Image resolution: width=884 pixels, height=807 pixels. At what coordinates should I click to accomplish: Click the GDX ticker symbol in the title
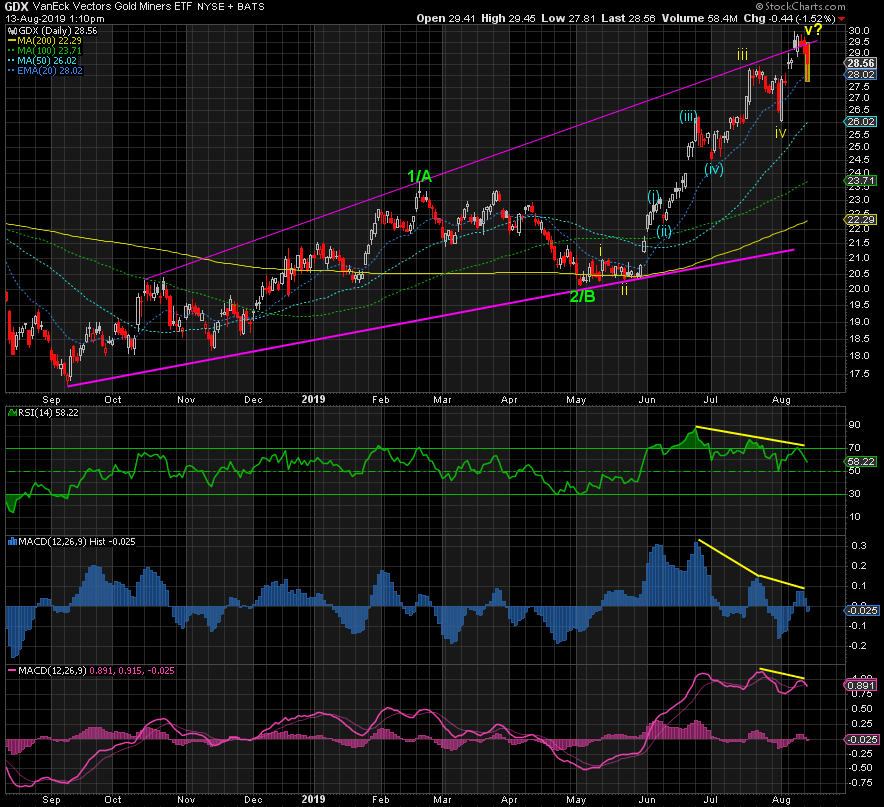coord(16,7)
